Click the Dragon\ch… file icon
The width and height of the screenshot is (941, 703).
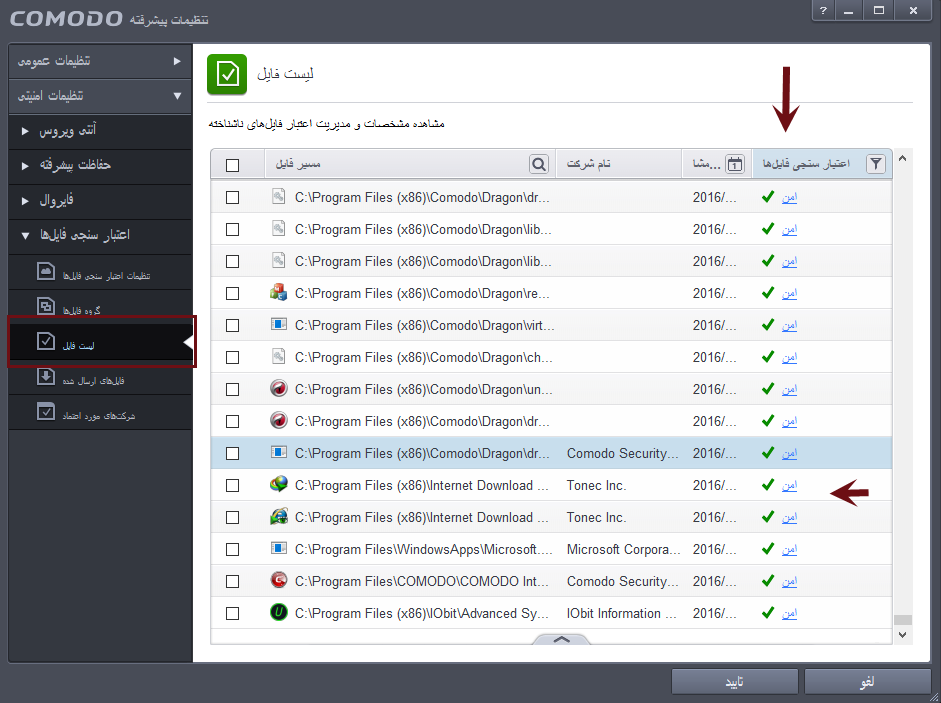278,357
